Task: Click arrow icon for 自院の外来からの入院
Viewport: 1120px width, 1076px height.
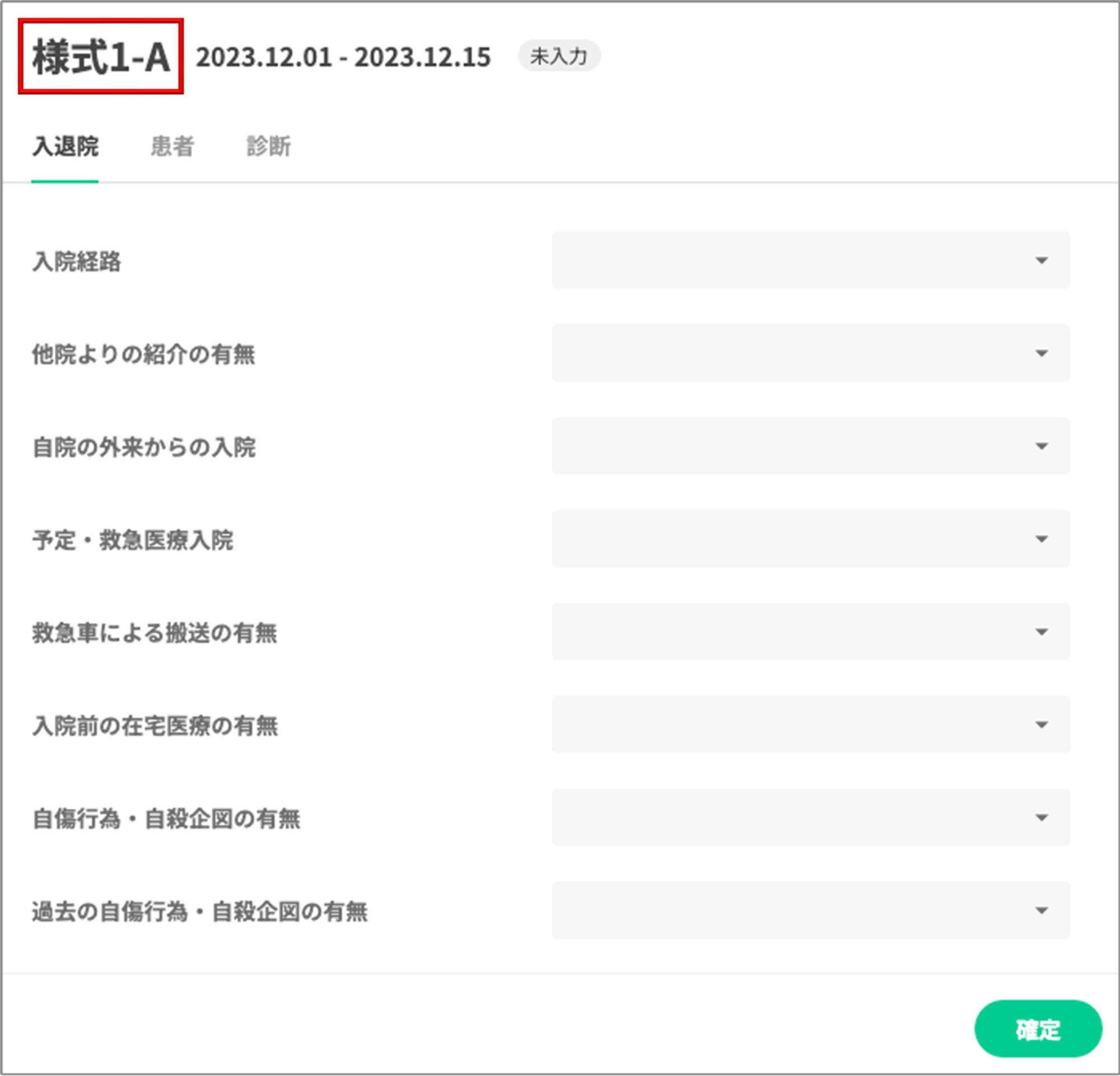Action: click(x=1041, y=446)
